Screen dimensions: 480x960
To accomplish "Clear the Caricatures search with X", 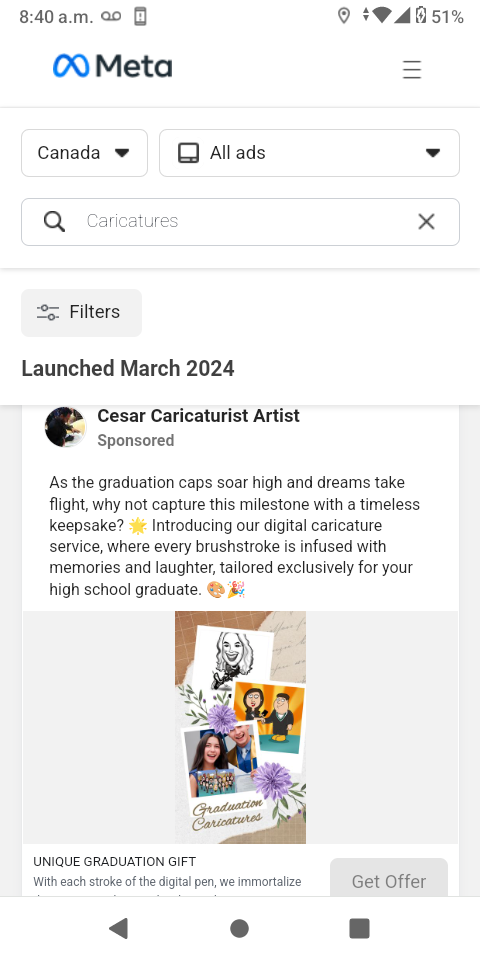I will point(426,222).
